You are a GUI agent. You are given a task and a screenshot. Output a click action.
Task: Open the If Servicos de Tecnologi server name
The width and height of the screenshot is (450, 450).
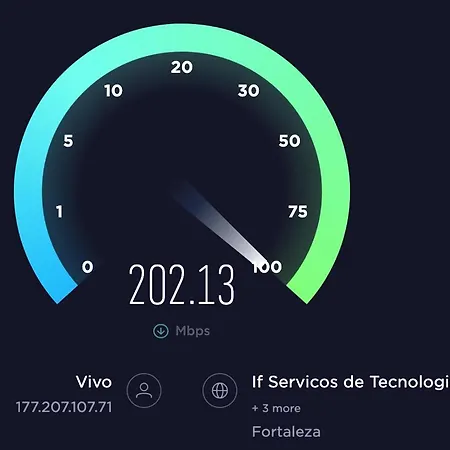[x=351, y=382]
